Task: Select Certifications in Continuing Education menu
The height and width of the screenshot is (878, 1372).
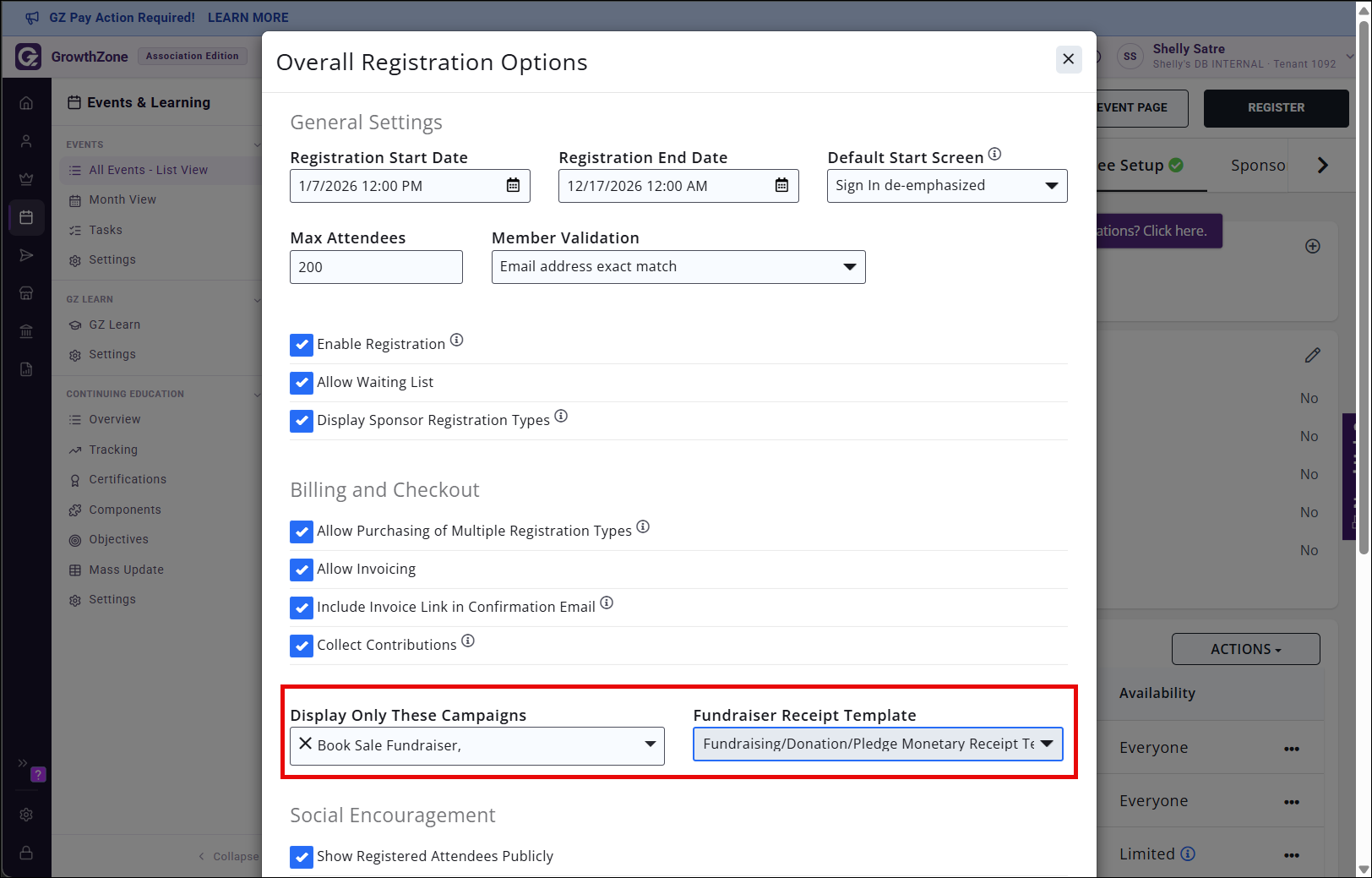Action: coord(128,480)
